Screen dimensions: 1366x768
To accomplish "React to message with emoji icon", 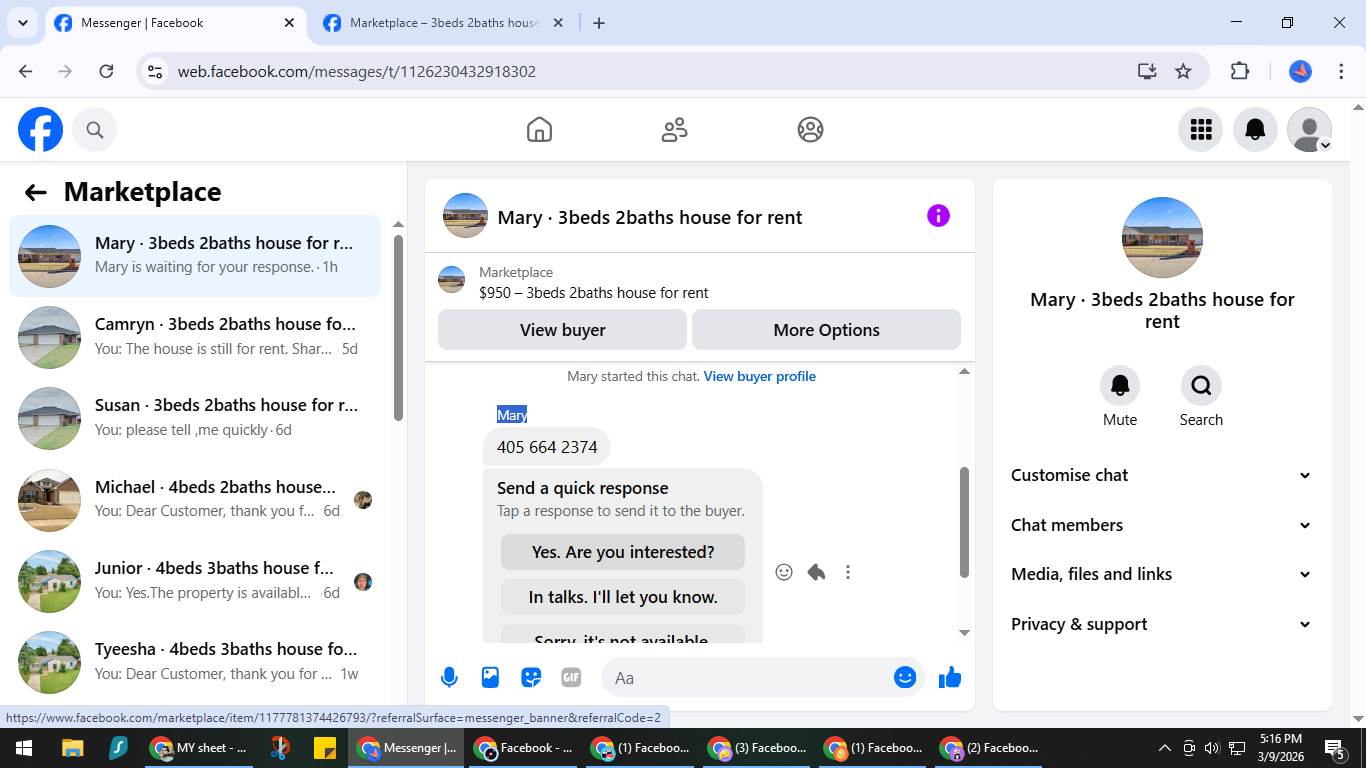I will pos(784,572).
